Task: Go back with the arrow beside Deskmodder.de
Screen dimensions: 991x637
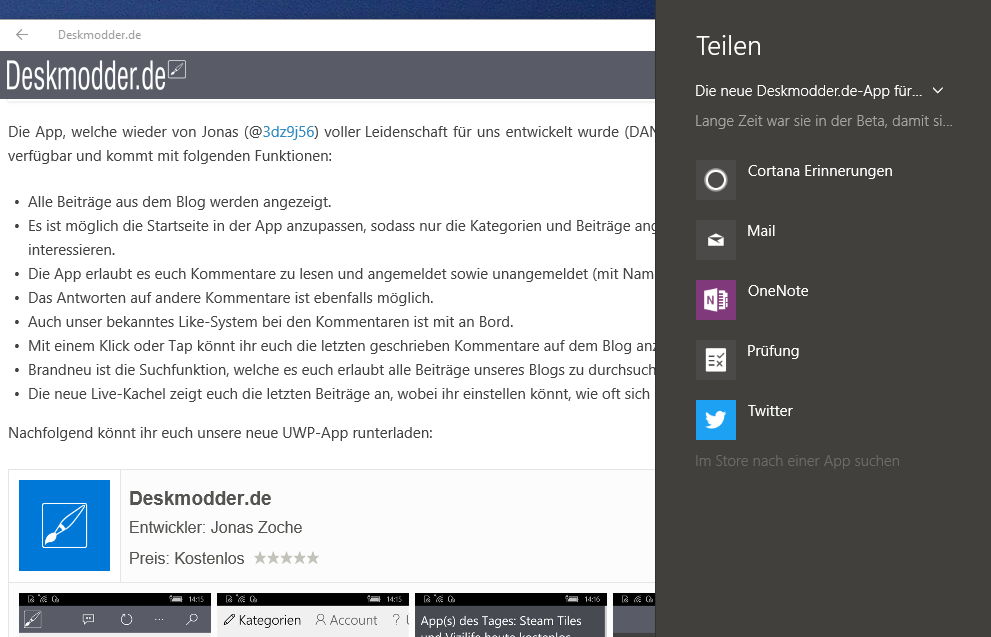Action: click(22, 35)
